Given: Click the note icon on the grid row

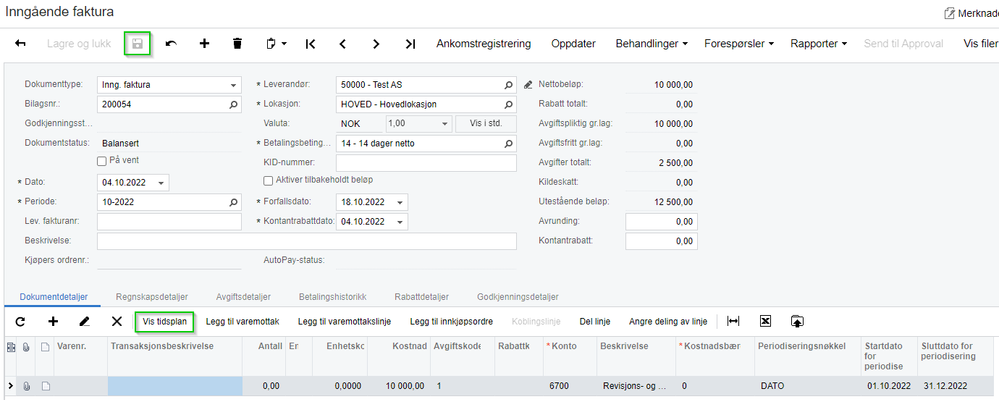Looking at the screenshot, I should point(45,386).
